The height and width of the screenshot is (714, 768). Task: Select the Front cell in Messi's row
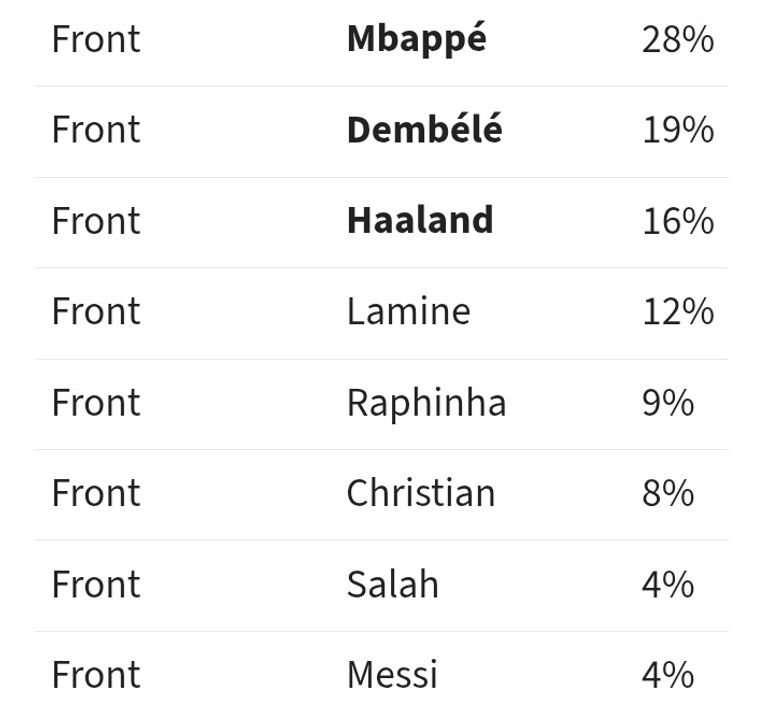pos(96,675)
